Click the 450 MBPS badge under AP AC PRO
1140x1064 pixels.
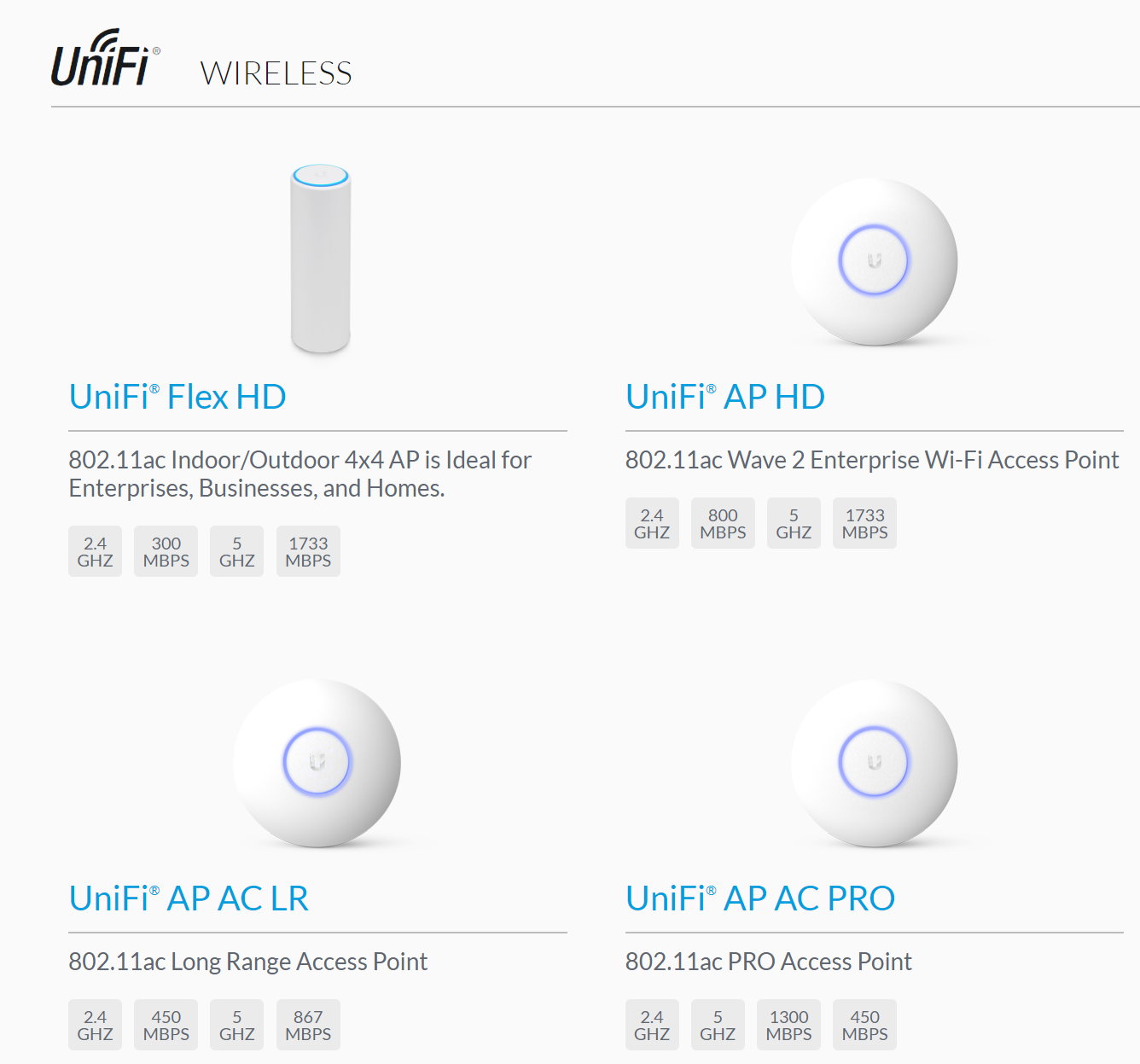[x=865, y=1025]
